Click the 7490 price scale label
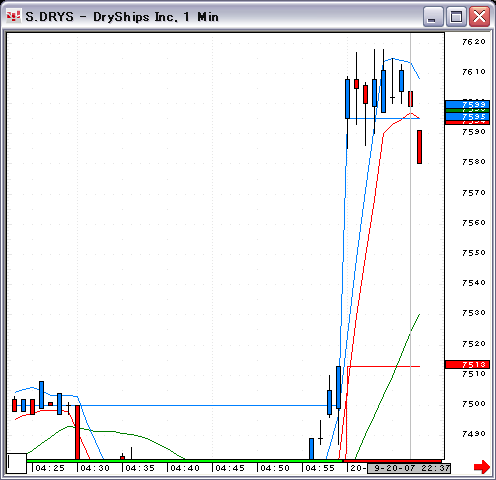 [x=474, y=434]
